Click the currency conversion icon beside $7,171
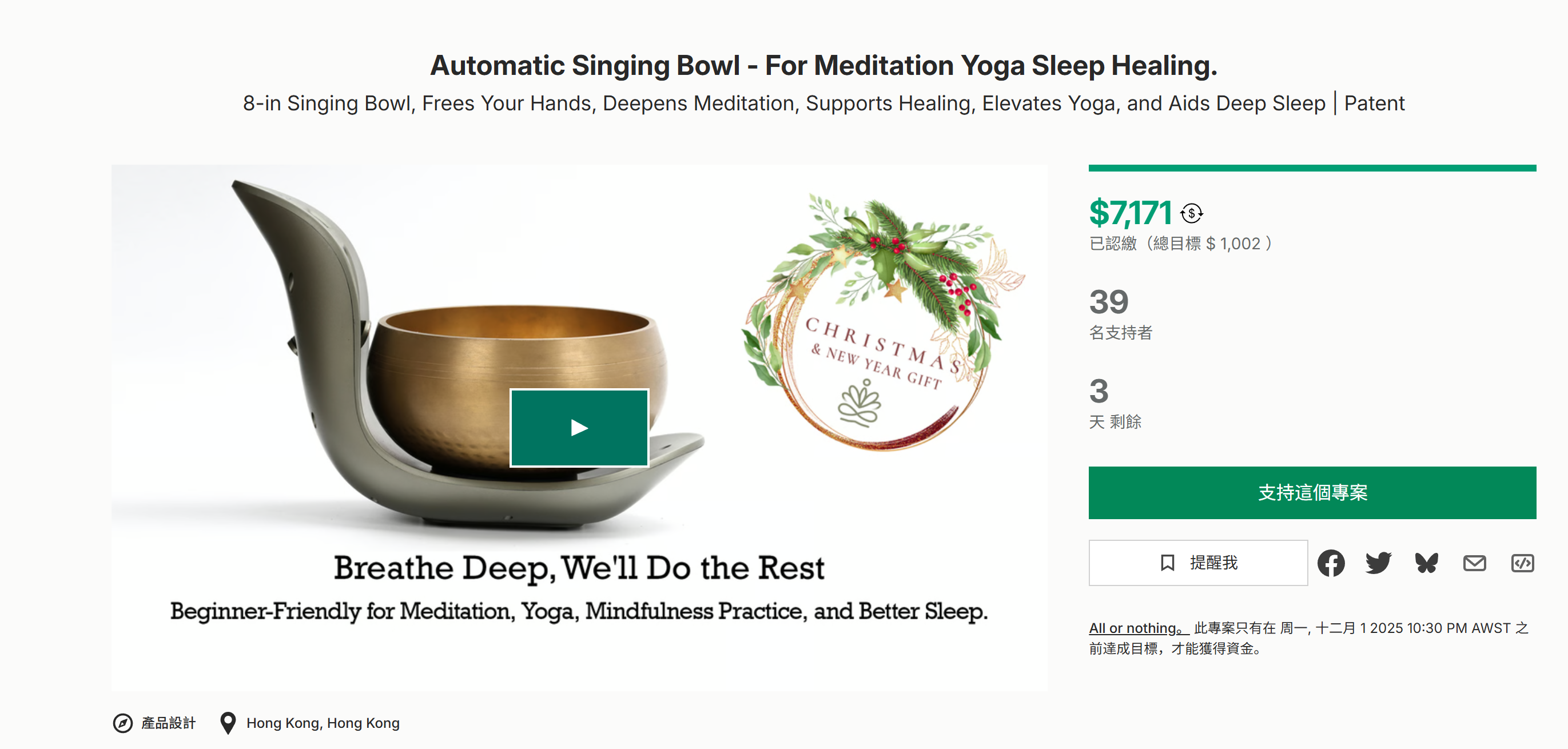The image size is (1568, 749). pos(1191,214)
